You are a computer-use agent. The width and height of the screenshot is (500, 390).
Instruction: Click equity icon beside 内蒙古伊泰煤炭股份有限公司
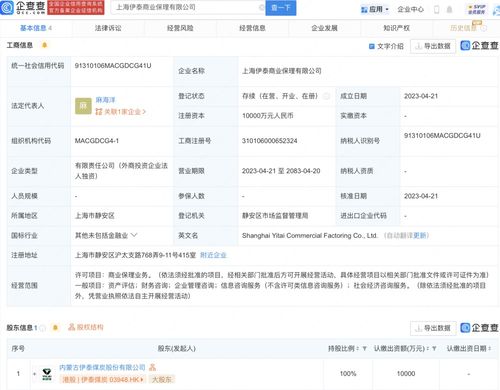(x=152, y=367)
